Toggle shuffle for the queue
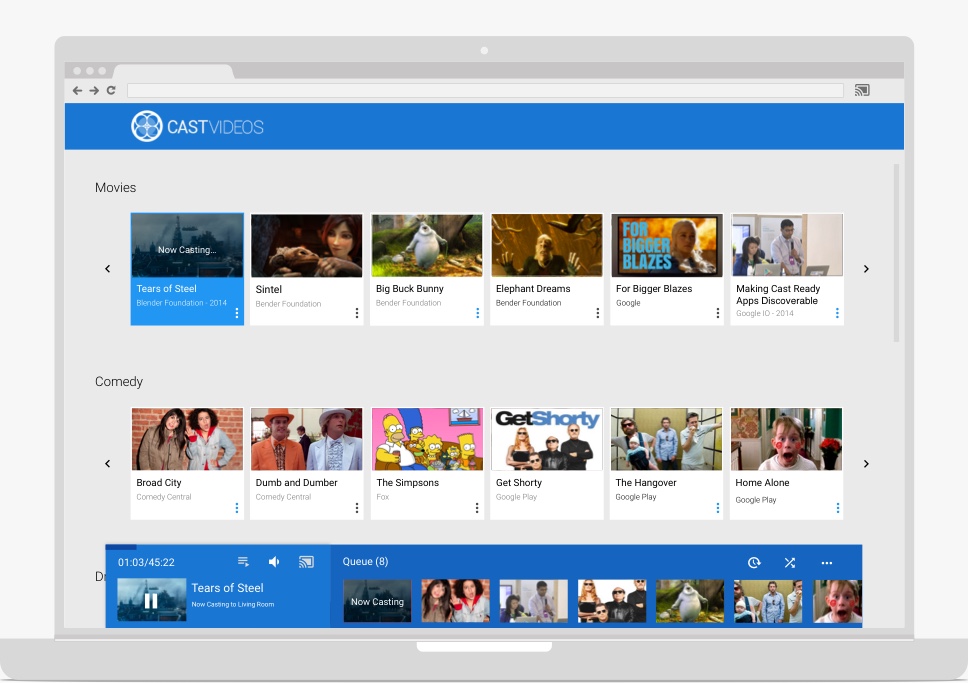Image resolution: width=968 pixels, height=683 pixels. click(789, 563)
